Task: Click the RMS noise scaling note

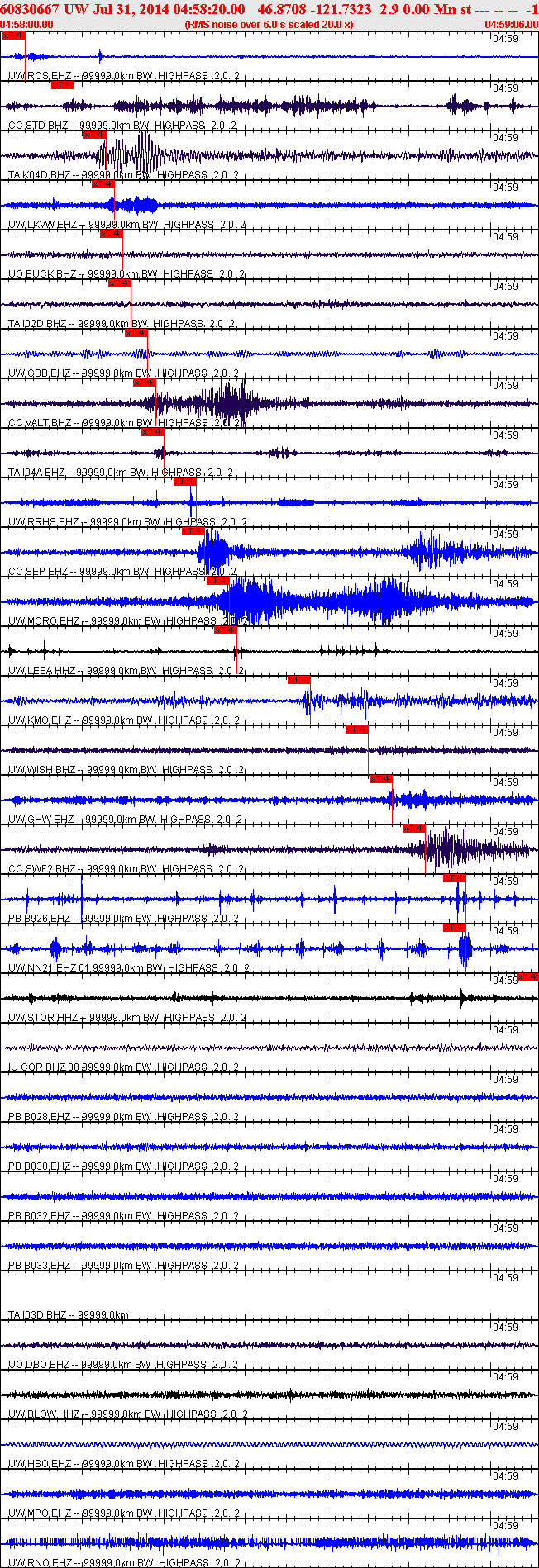Action: click(x=269, y=24)
